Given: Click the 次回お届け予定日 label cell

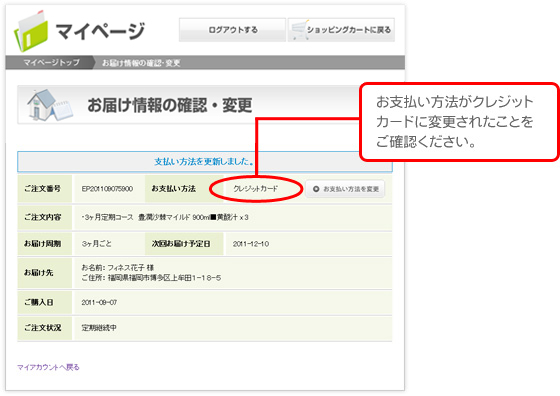Looking at the screenshot, I should coord(184,244).
